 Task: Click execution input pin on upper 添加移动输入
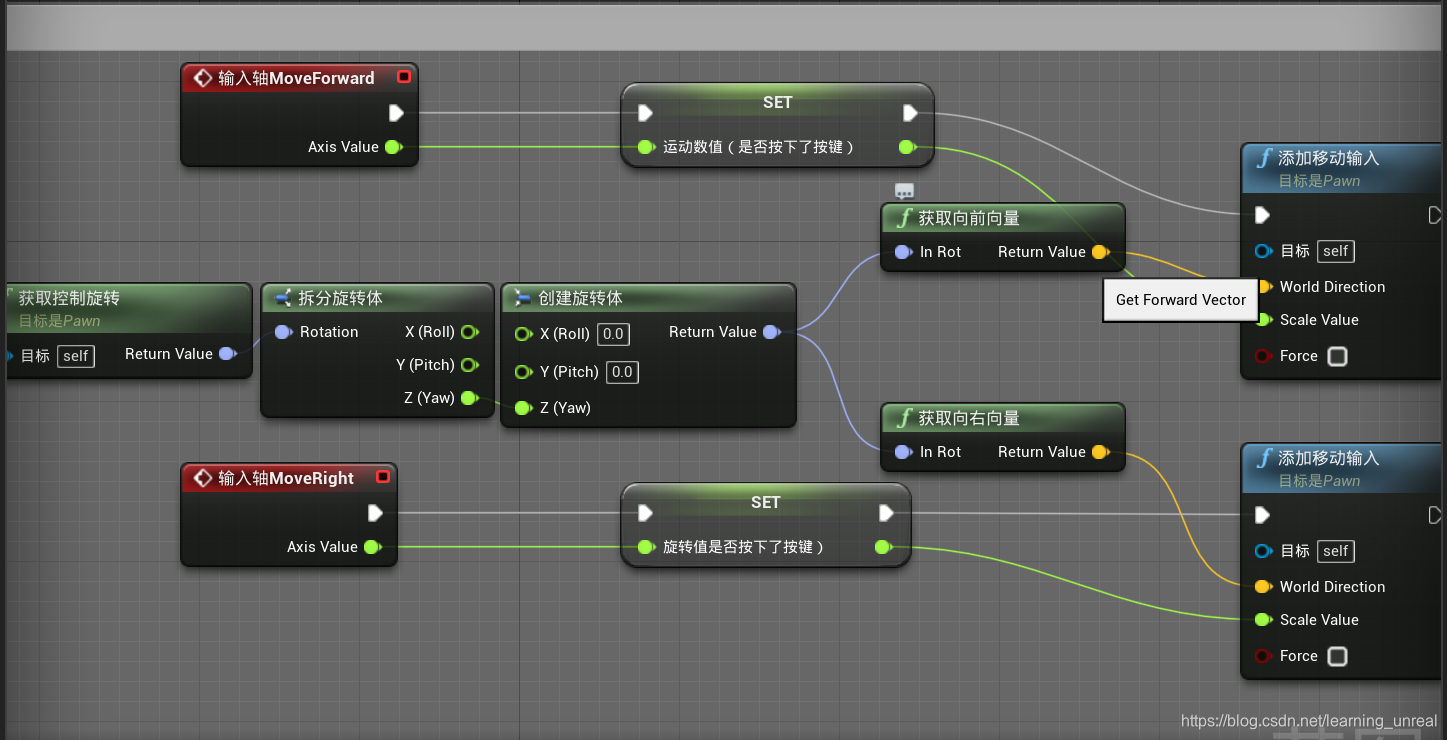coord(1263,215)
